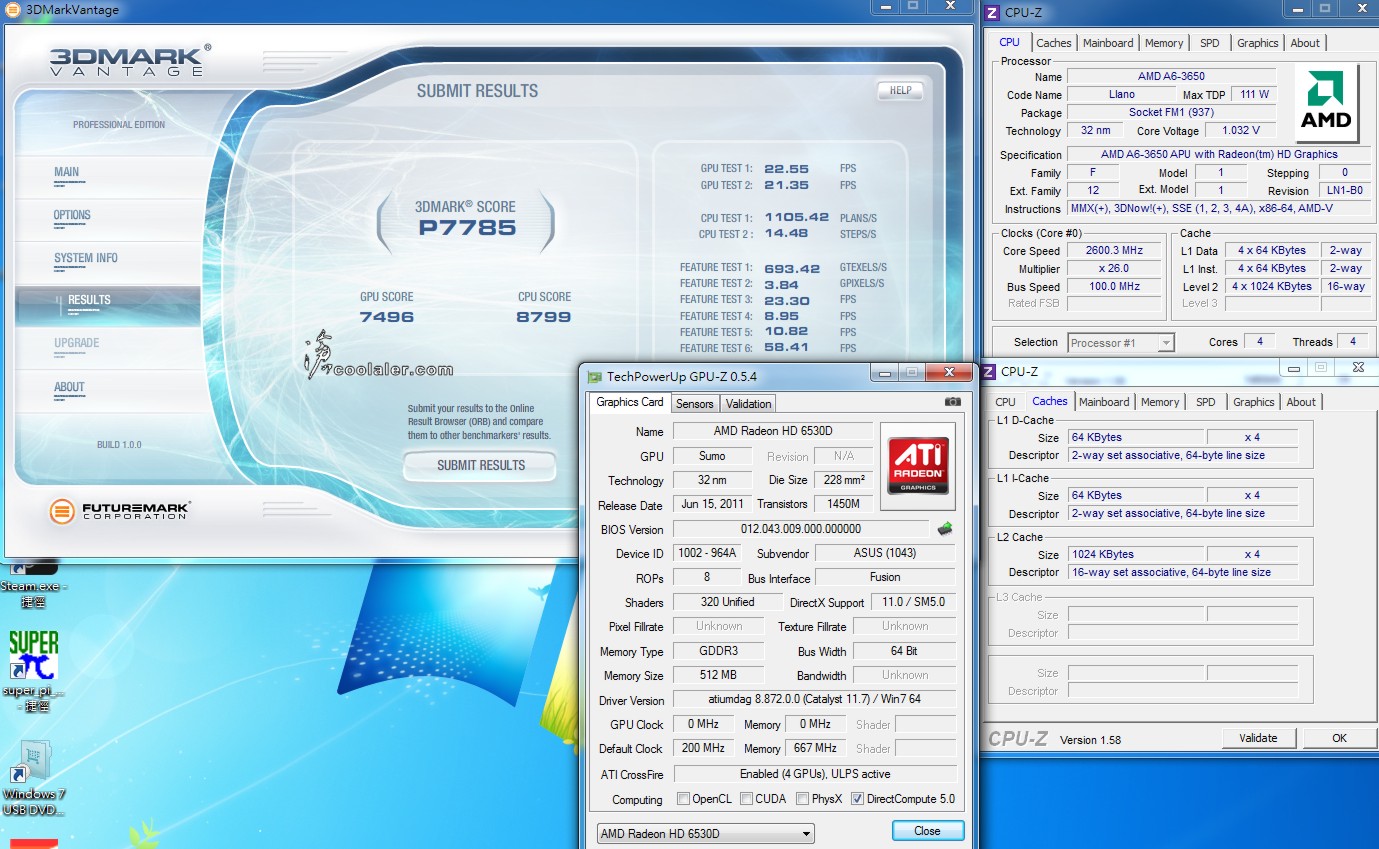This screenshot has width=1379, height=849.
Task: Open MAIN section in 3DMark Vantage
Action: (x=66, y=172)
